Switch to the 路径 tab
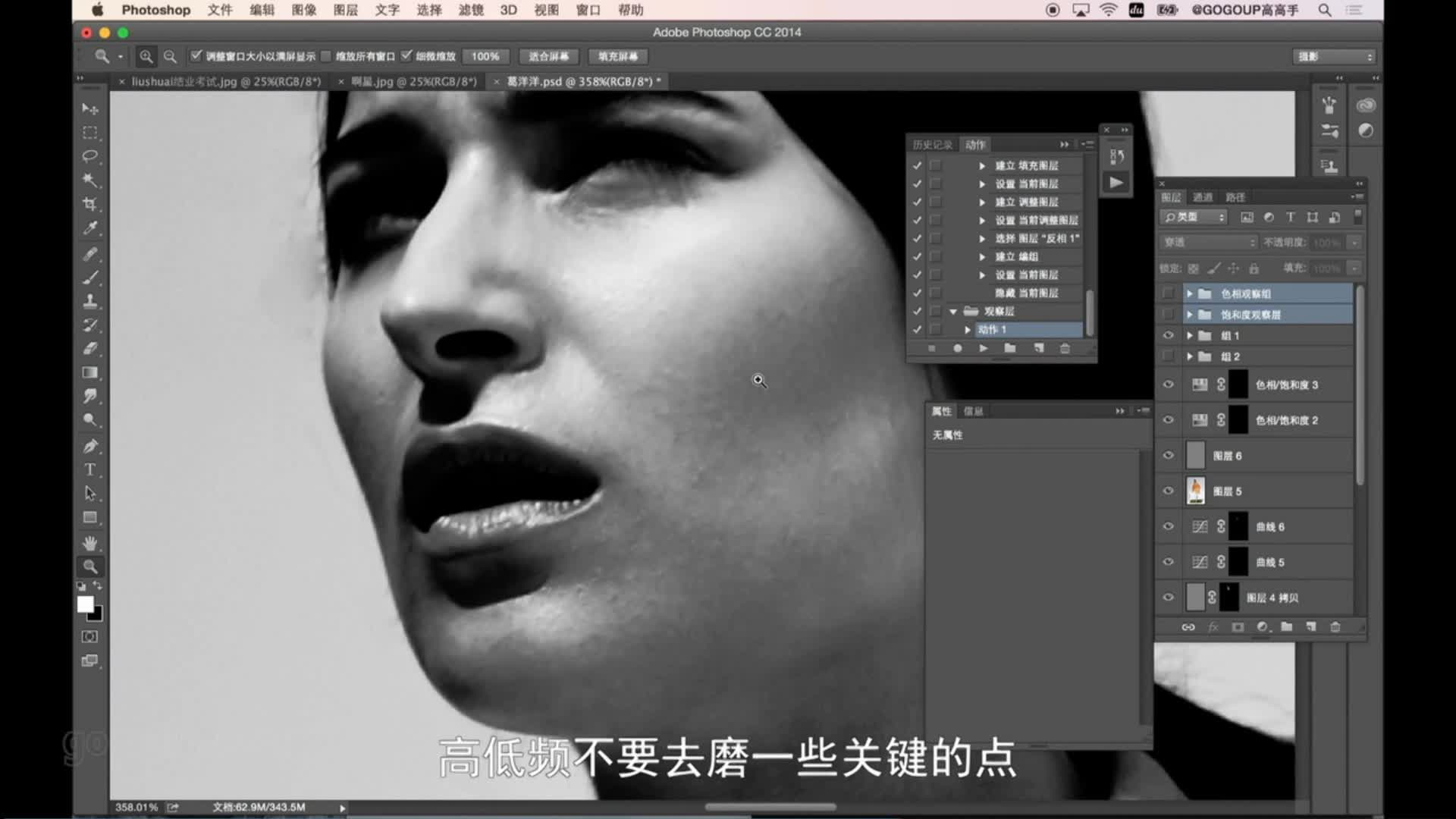Viewport: 1456px width, 819px height. 1235,197
